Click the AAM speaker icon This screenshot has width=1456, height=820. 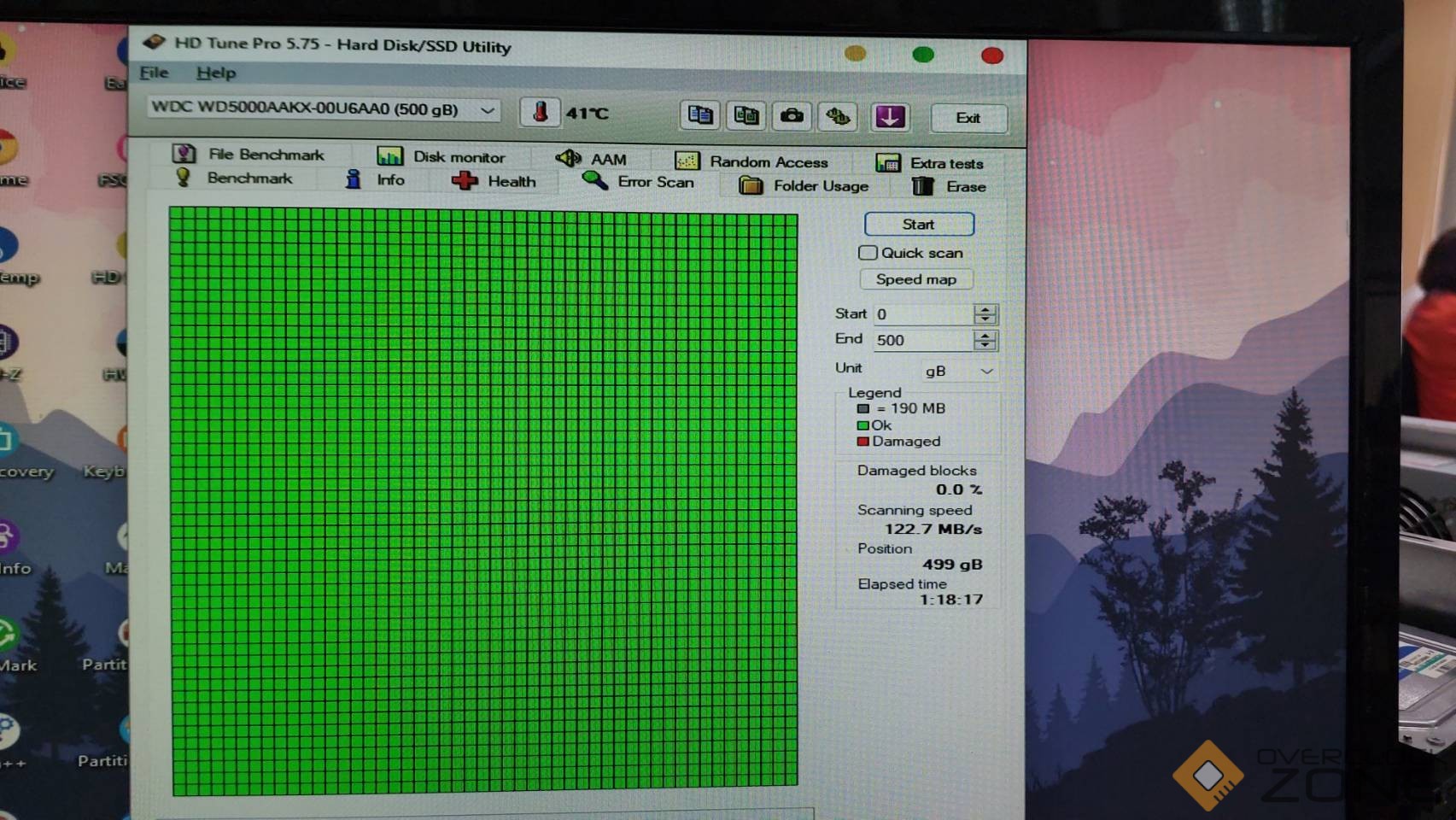tap(568, 158)
